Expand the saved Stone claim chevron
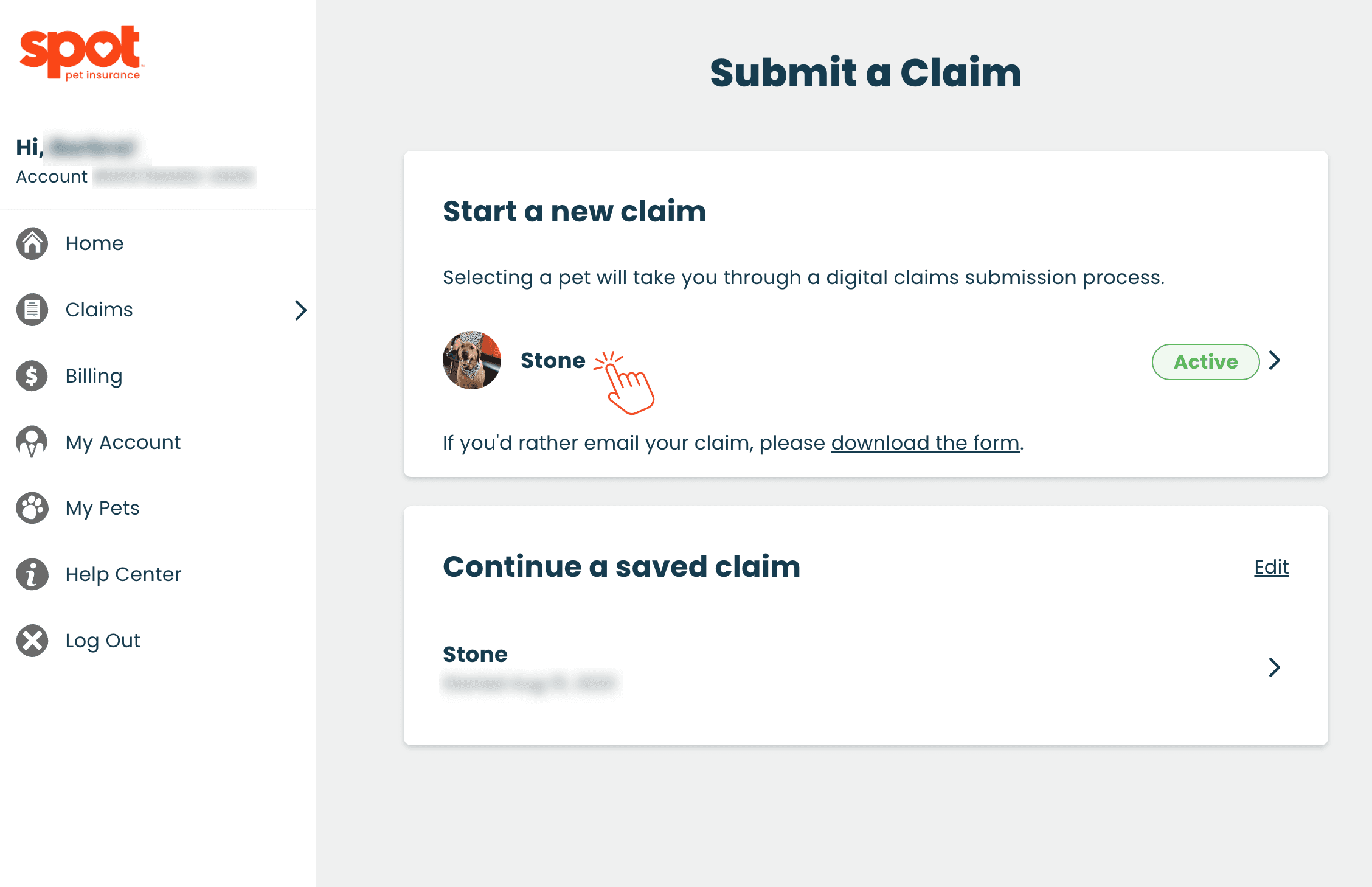This screenshot has width=1372, height=887. 1275,667
